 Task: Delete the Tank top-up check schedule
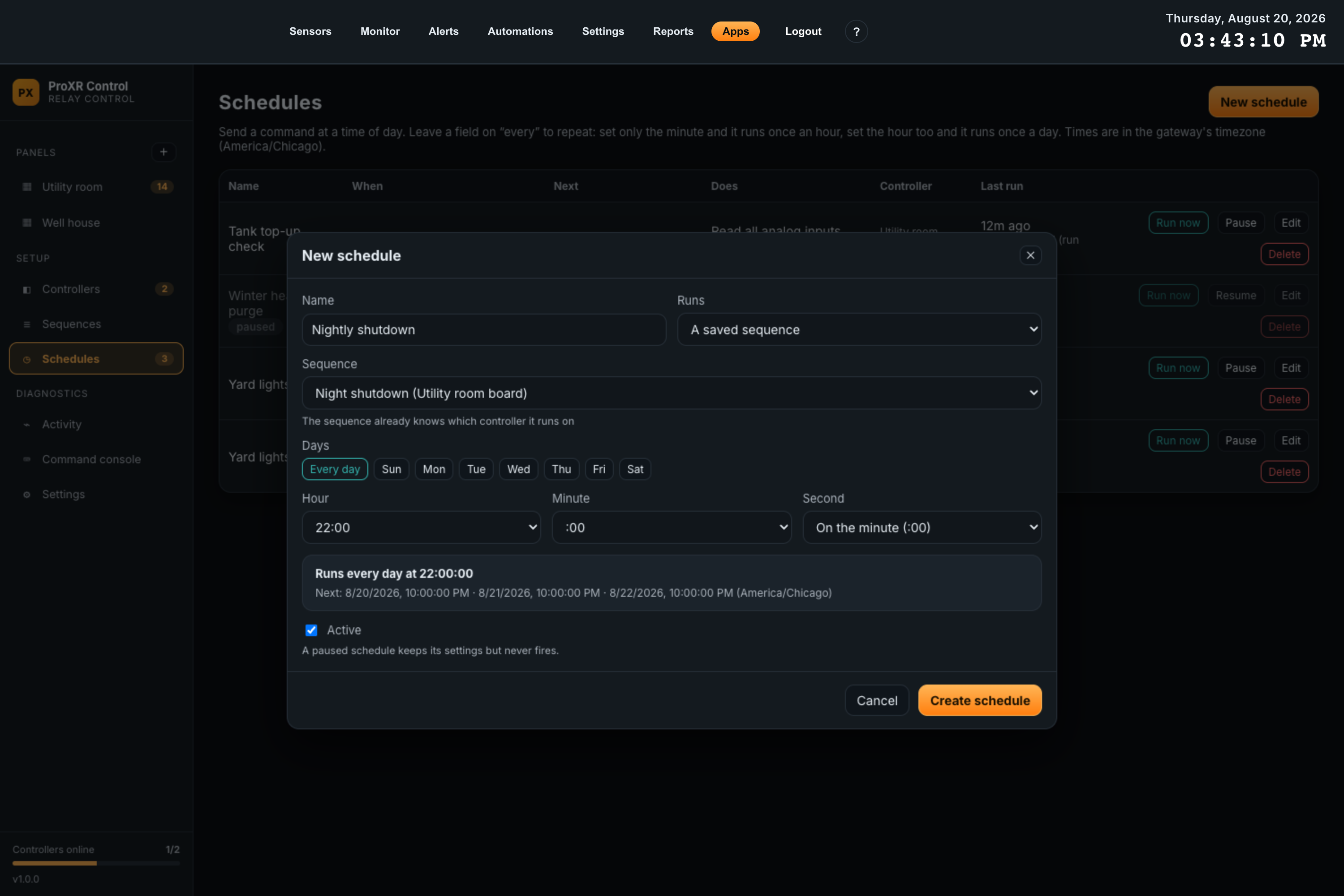point(1284,254)
